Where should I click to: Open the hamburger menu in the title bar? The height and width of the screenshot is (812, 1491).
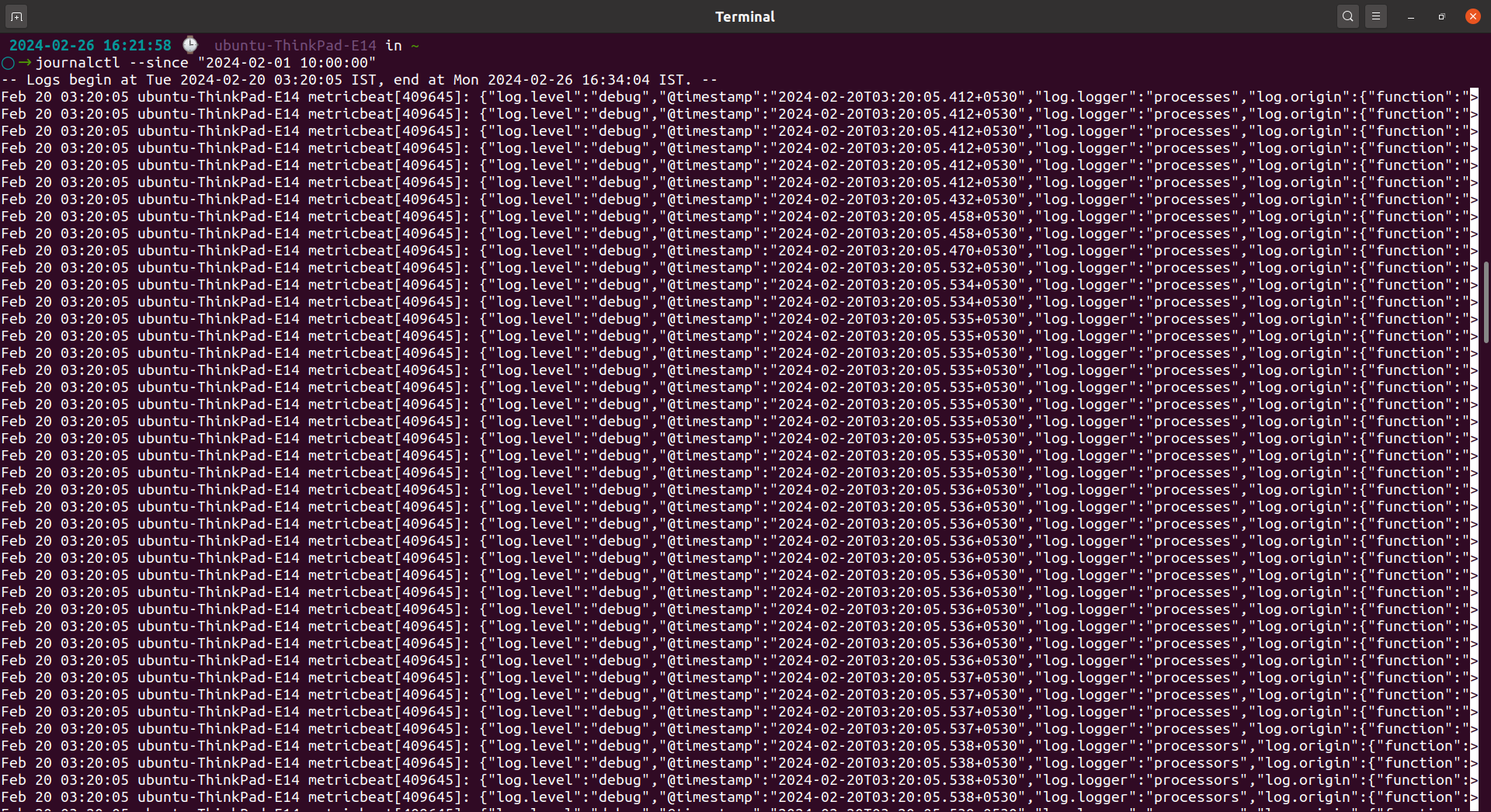(1376, 16)
